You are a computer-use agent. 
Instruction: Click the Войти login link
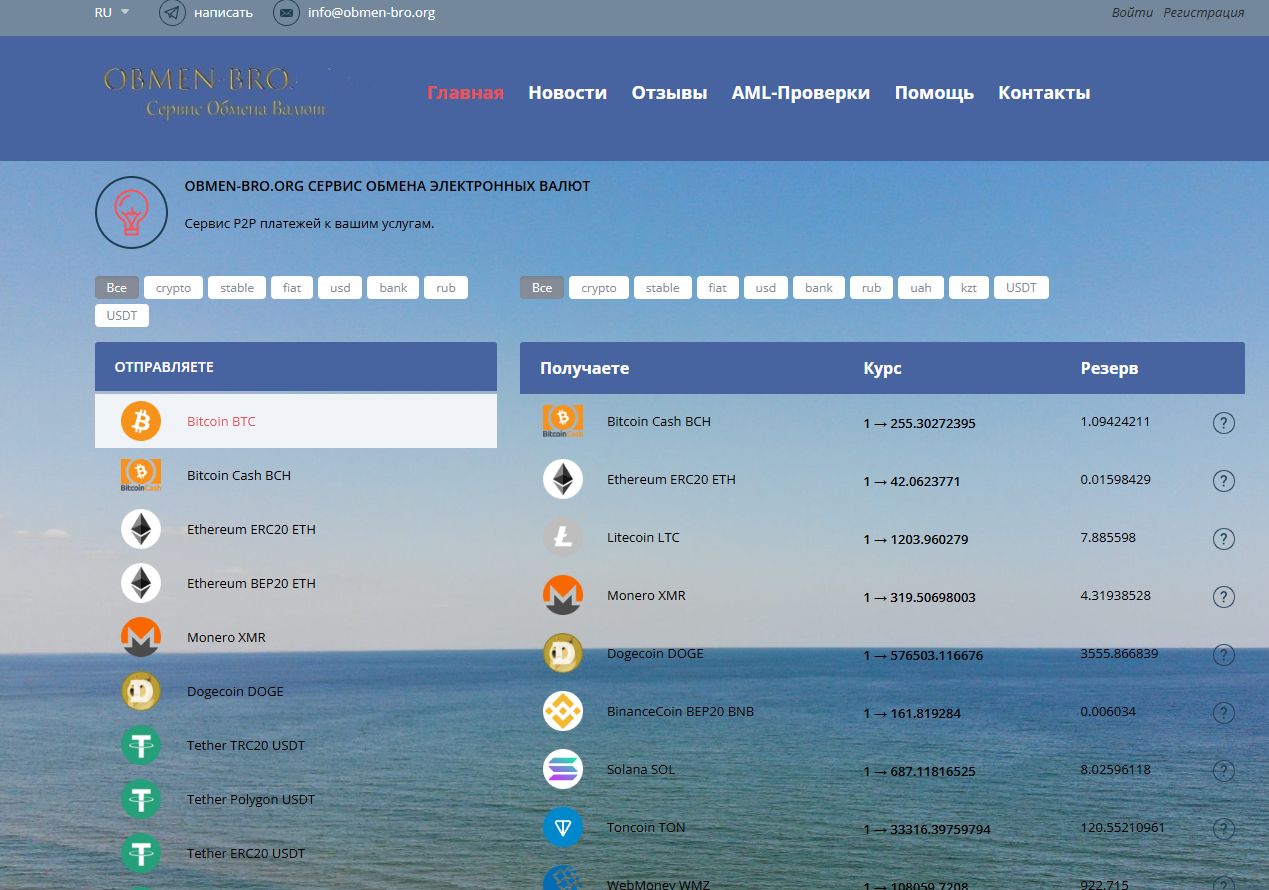point(1132,13)
